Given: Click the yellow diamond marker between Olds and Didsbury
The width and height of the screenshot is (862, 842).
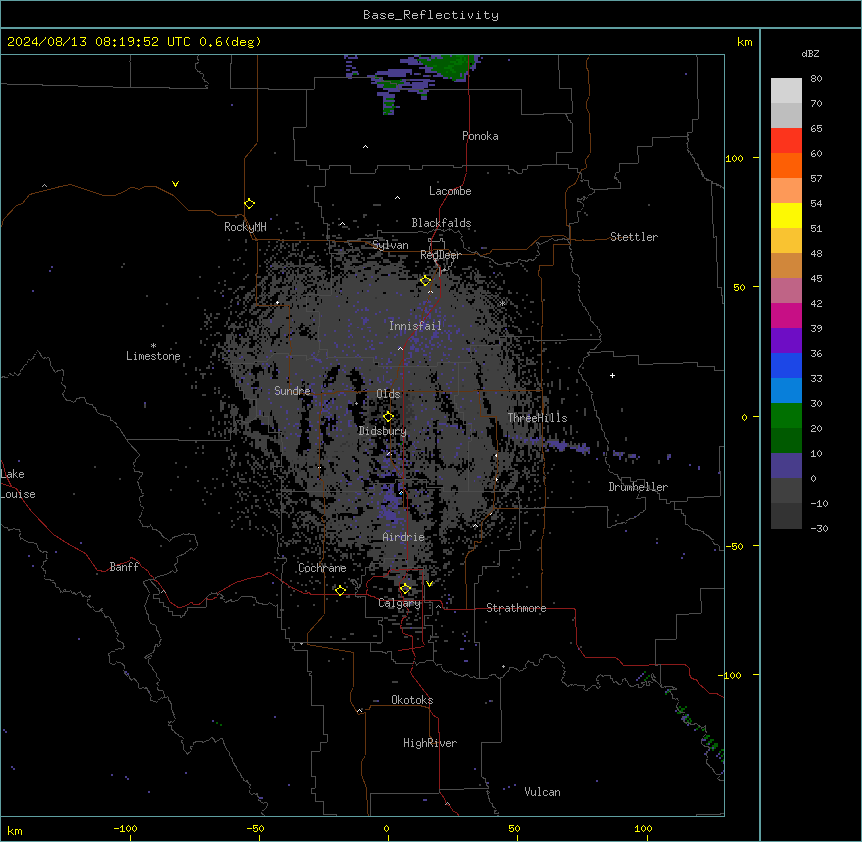Looking at the screenshot, I should click(389, 417).
